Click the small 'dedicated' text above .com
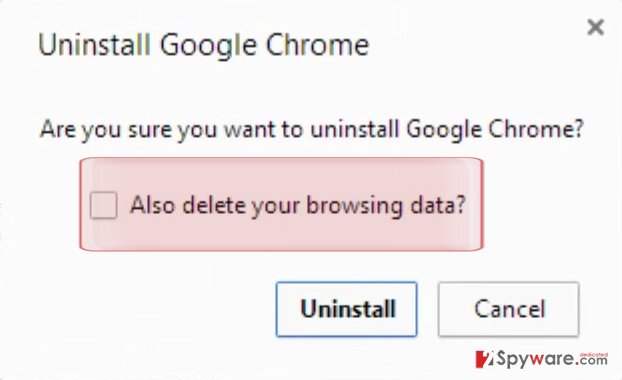The image size is (622, 380). pyautogui.click(x=593, y=354)
